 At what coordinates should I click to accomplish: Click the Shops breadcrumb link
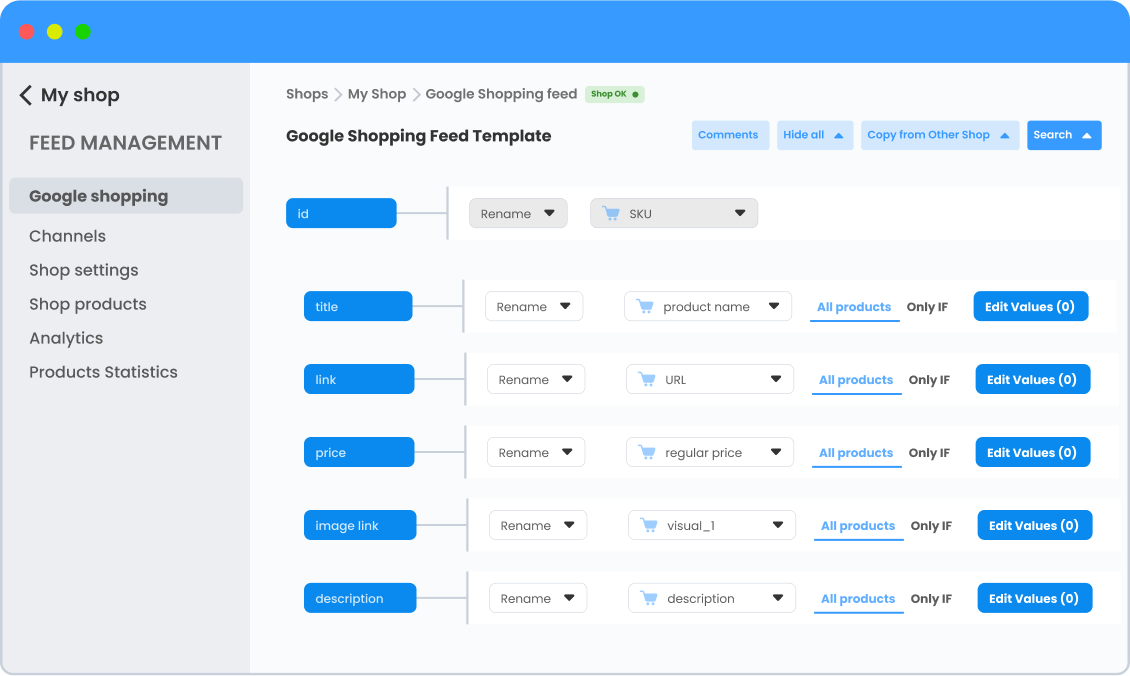click(x=307, y=94)
